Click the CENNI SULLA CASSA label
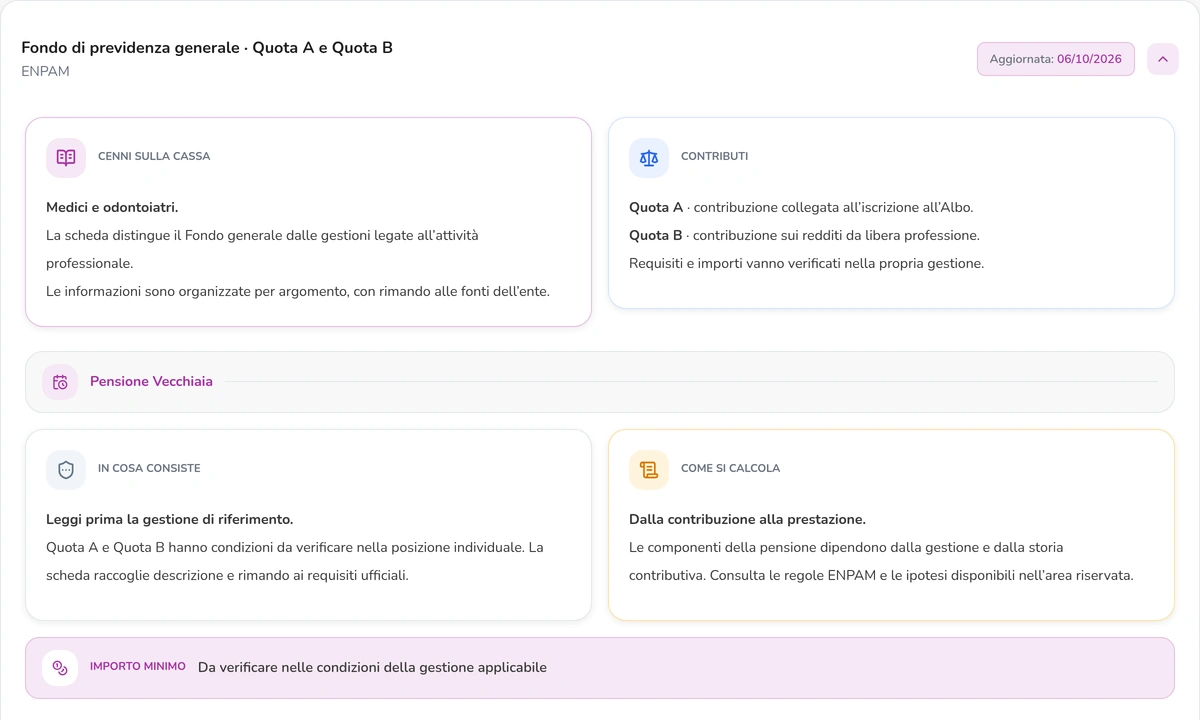Screen dimensions: 1200x720 tap(154, 157)
